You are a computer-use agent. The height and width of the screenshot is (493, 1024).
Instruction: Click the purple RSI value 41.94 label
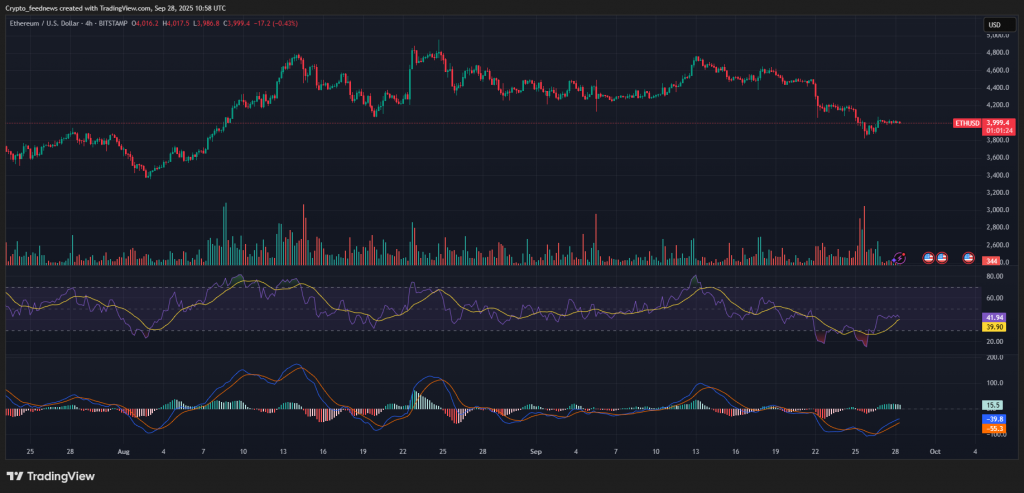click(x=994, y=316)
